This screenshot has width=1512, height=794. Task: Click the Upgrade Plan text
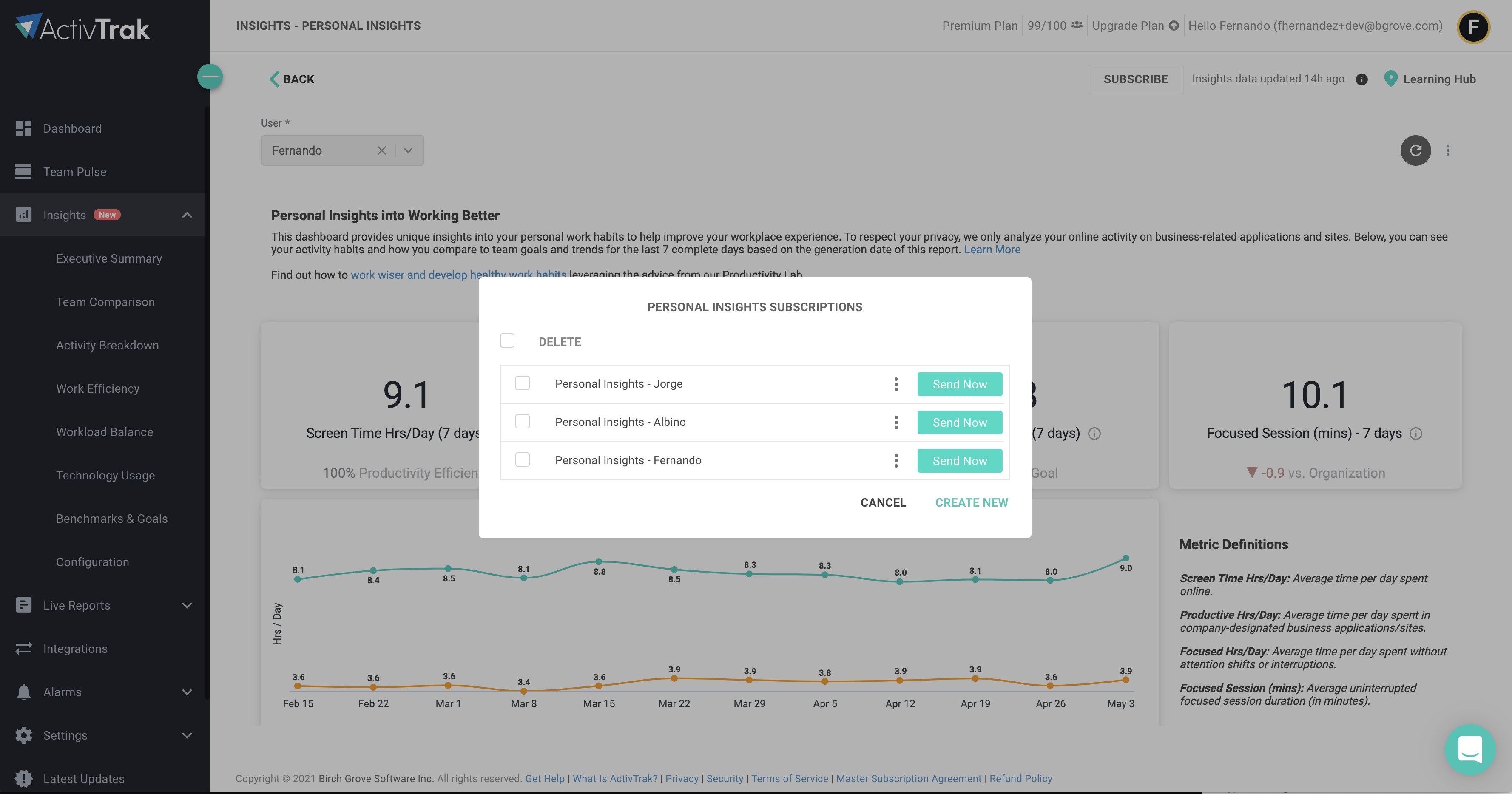1128,25
